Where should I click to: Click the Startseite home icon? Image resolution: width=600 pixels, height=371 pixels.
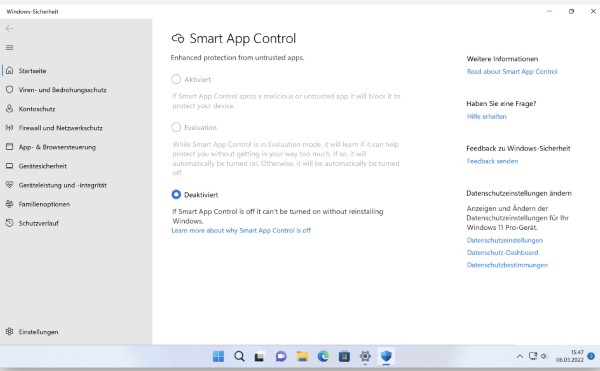coord(10,70)
